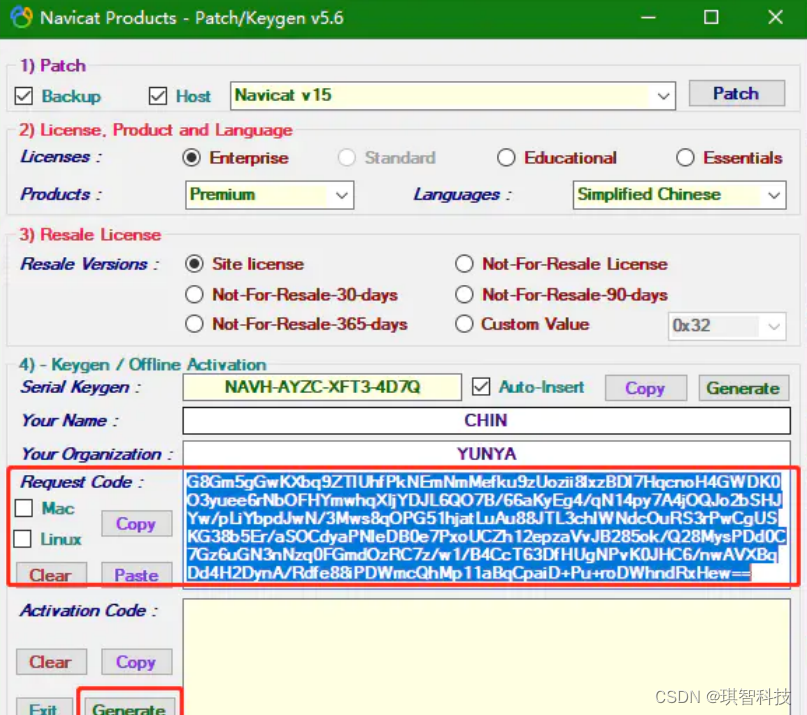The width and height of the screenshot is (807, 715).
Task: Select the Enterprise license radio button
Action: point(191,158)
